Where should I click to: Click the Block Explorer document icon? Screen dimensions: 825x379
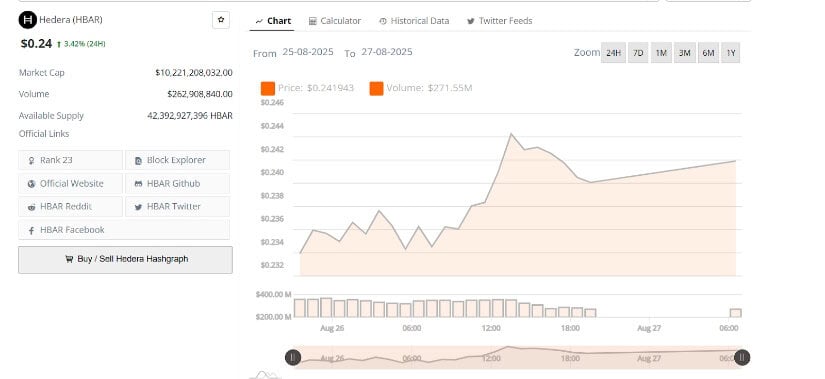(138, 161)
